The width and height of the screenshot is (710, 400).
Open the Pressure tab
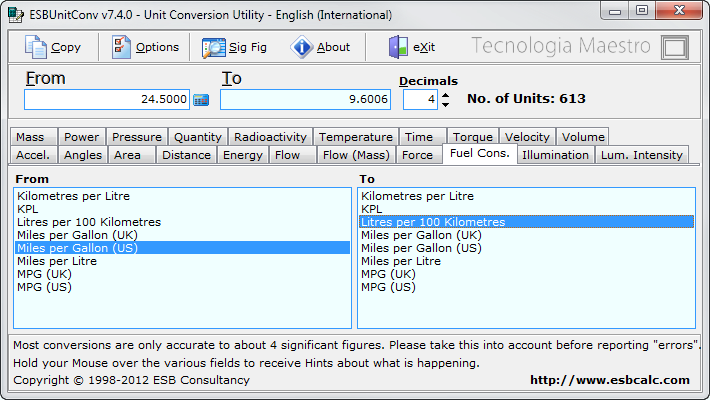click(137, 137)
